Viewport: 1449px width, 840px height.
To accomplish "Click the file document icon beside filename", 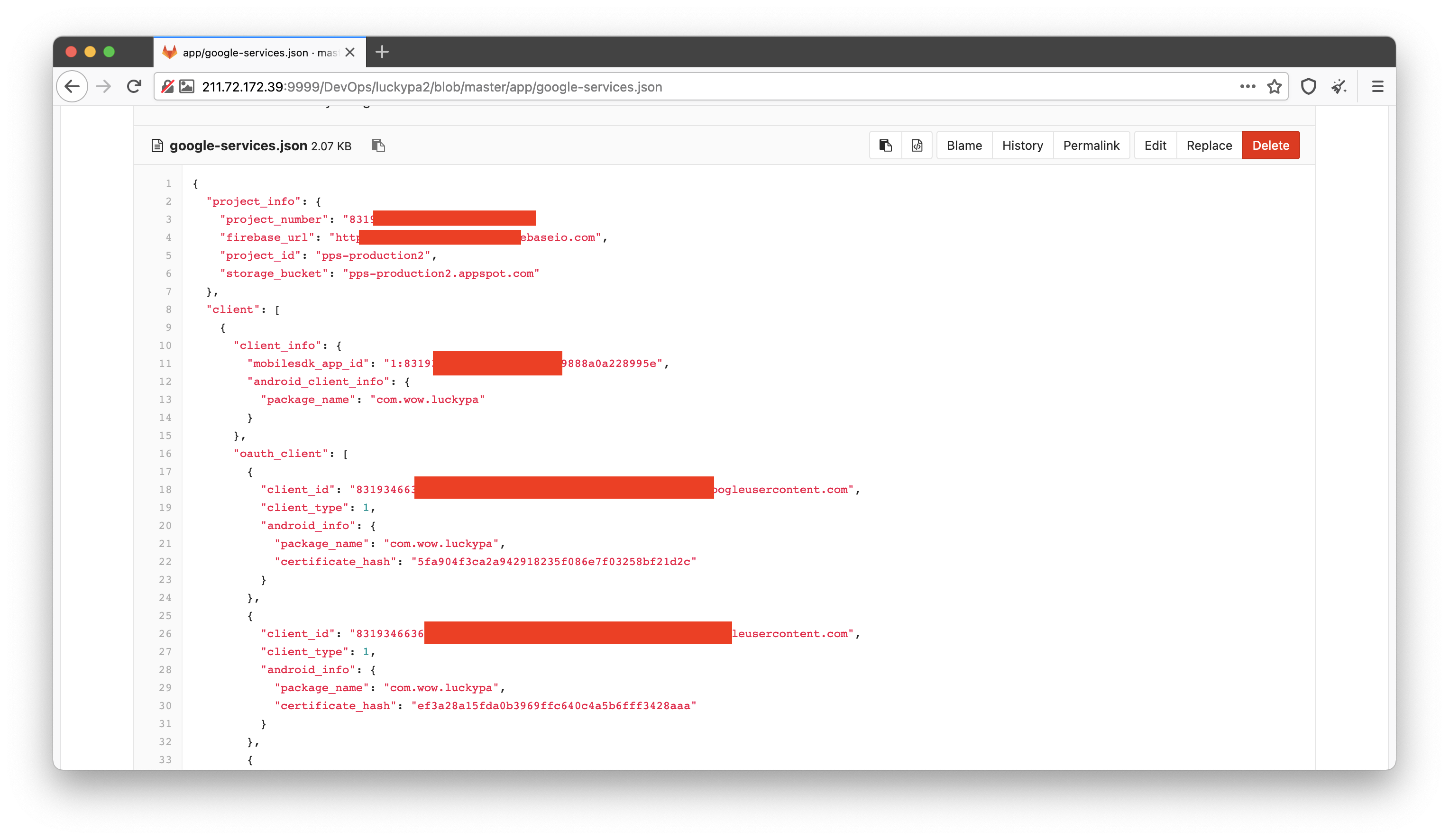I will 157,146.
